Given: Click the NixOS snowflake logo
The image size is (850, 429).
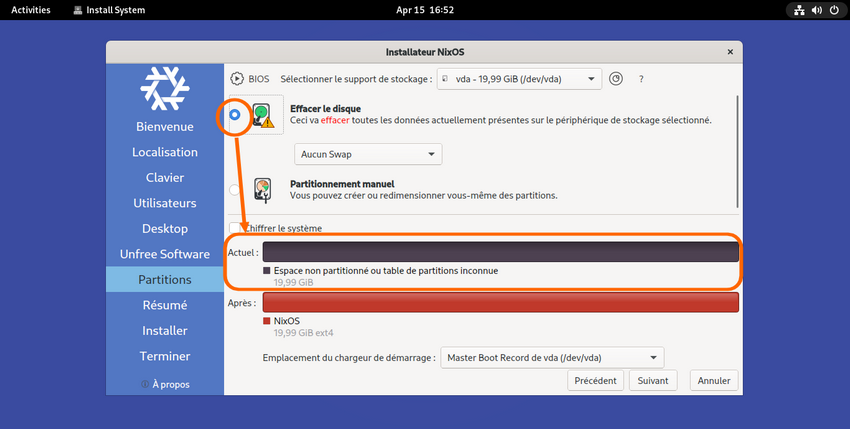Looking at the screenshot, I should click(165, 88).
